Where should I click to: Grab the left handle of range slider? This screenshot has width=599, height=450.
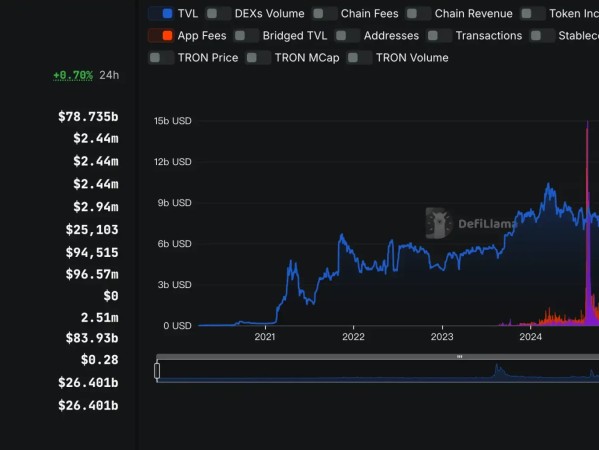tap(157, 371)
